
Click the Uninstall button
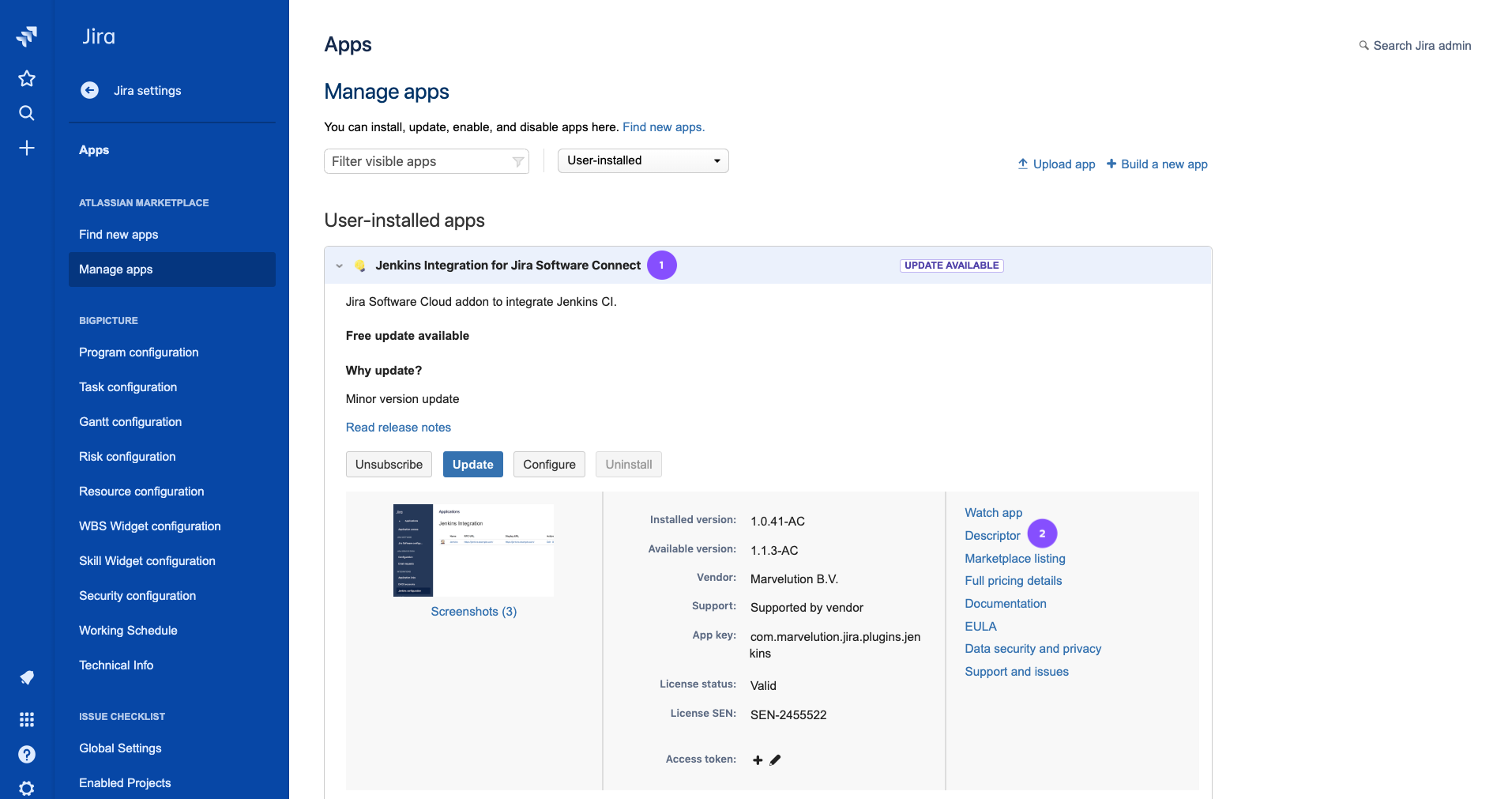click(629, 465)
